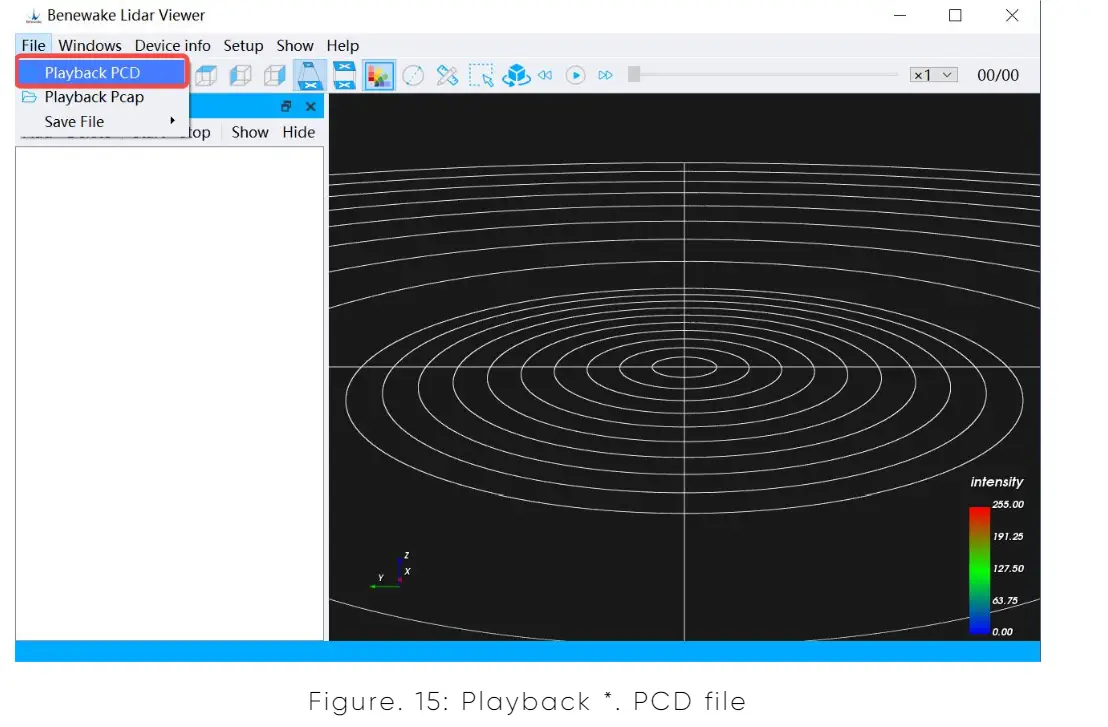Toggle the orthographic projection view icon
This screenshot has width=1108, height=727.
tap(344, 75)
